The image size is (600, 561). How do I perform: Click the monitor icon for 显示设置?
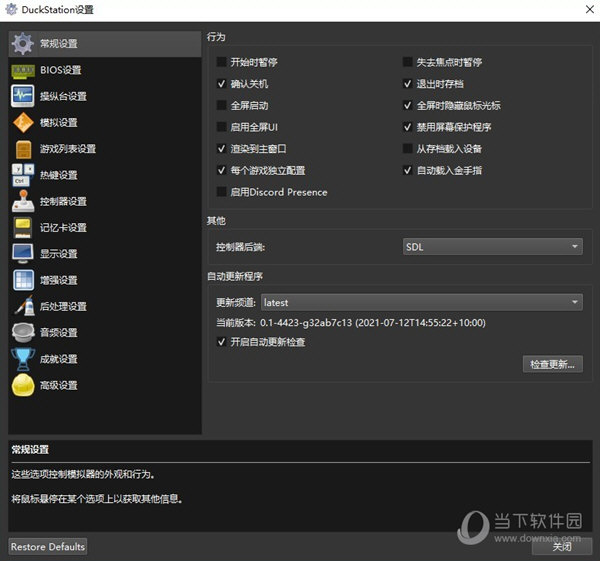click(23, 254)
